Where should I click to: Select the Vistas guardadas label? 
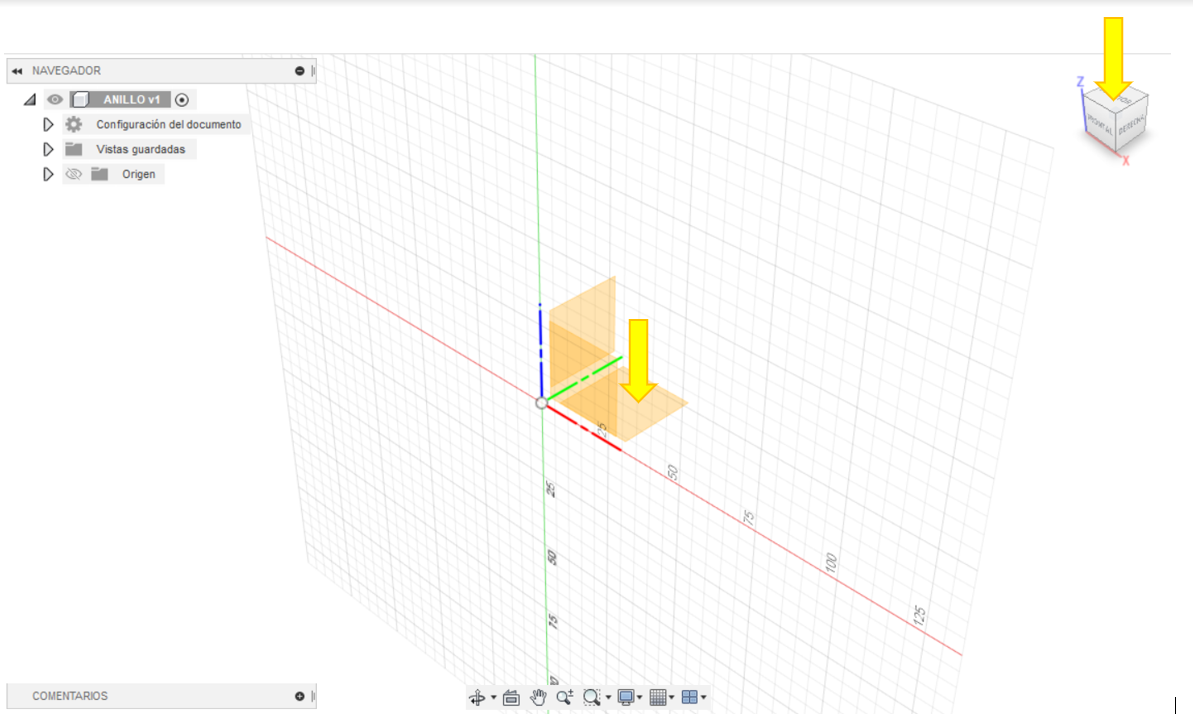pyautogui.click(x=141, y=149)
